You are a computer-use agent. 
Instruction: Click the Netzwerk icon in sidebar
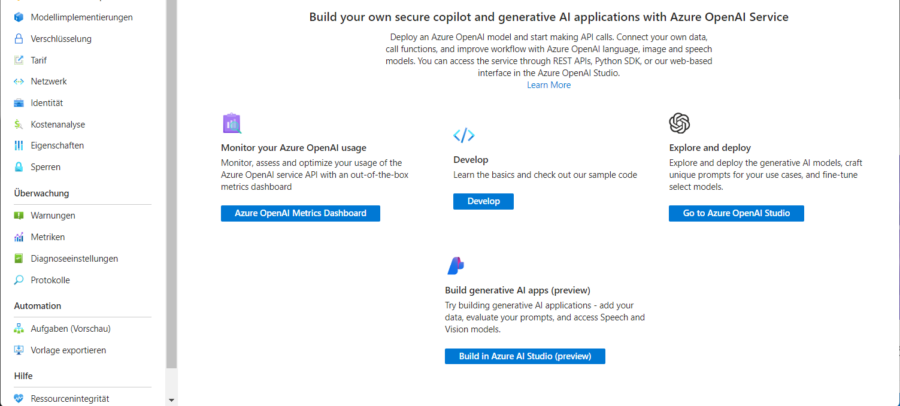click(x=19, y=81)
